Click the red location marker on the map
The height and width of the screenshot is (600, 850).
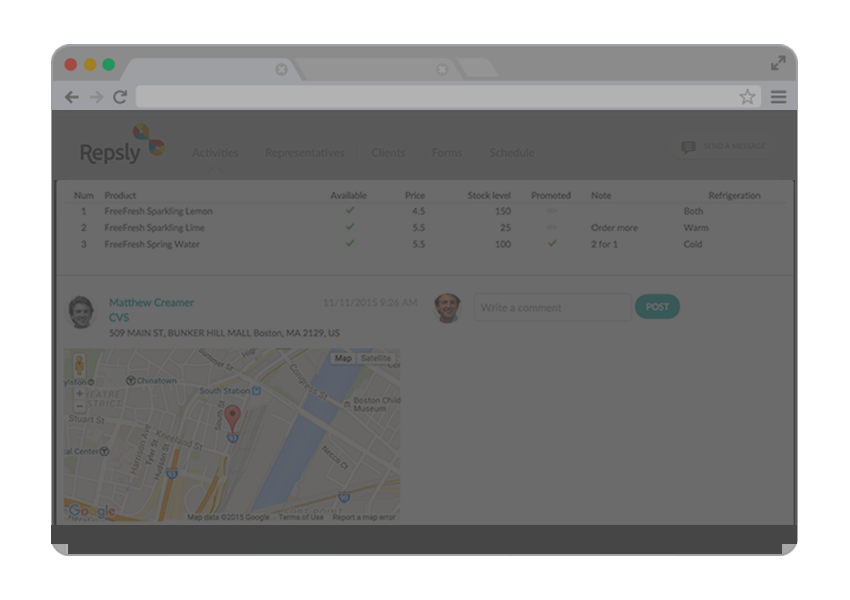(x=231, y=413)
